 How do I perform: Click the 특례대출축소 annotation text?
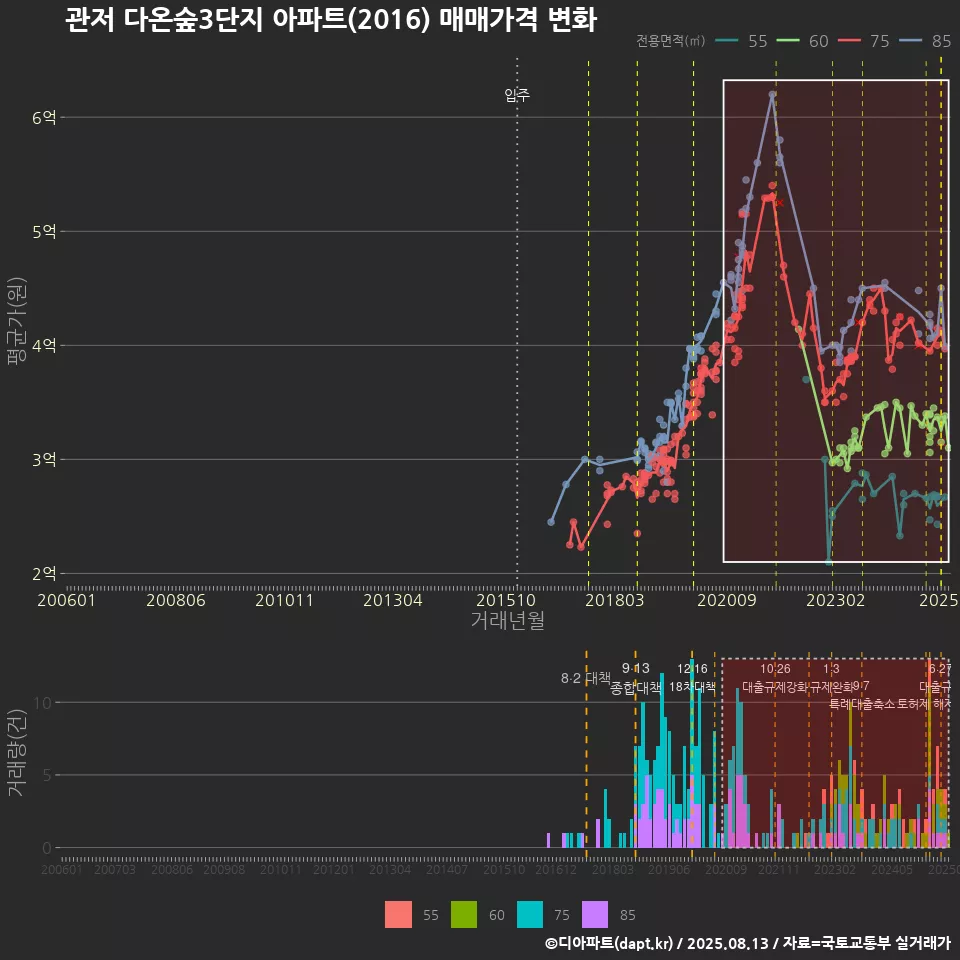(861, 704)
